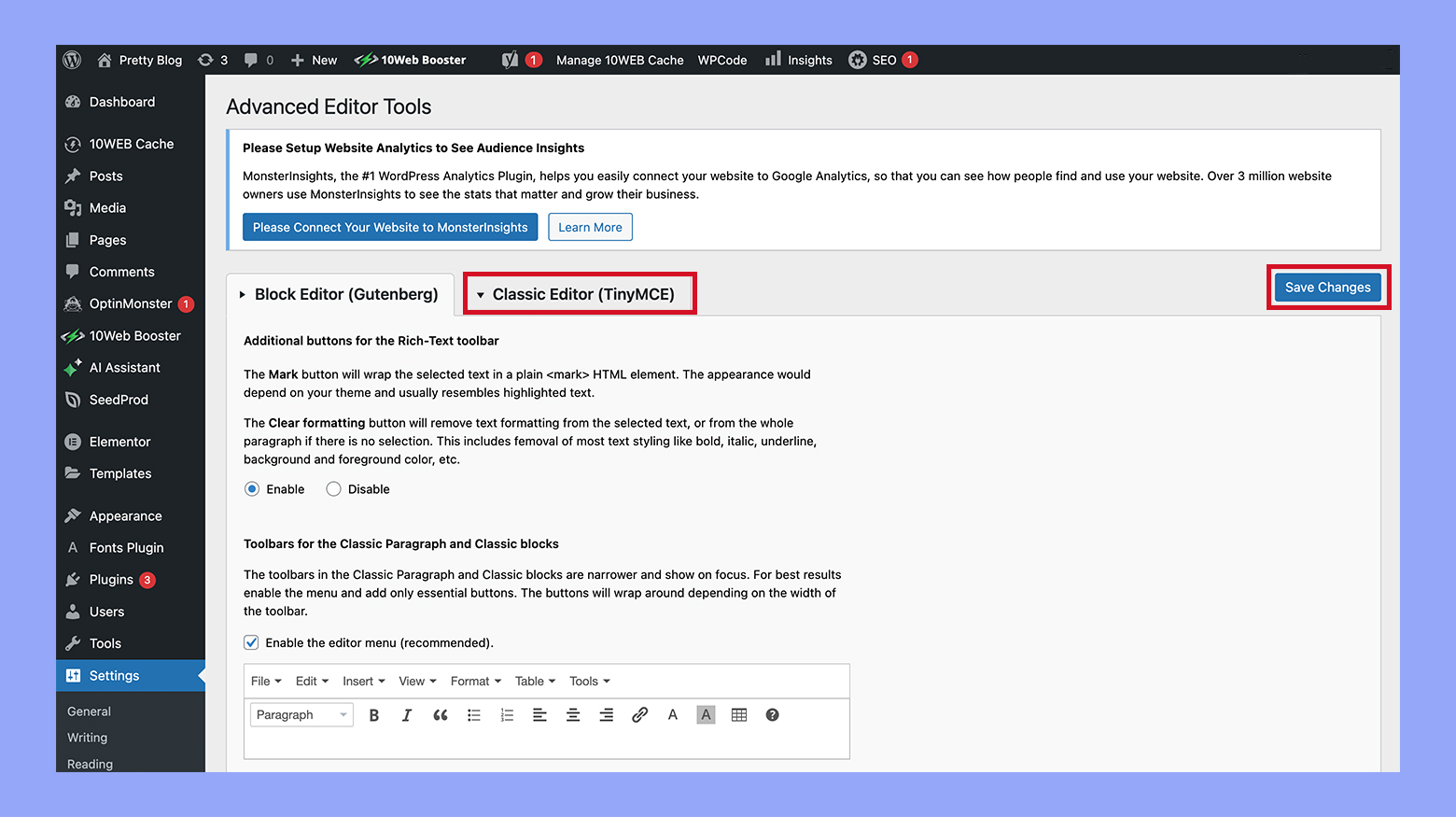
Task: Select the bulleted list icon
Action: [473, 714]
